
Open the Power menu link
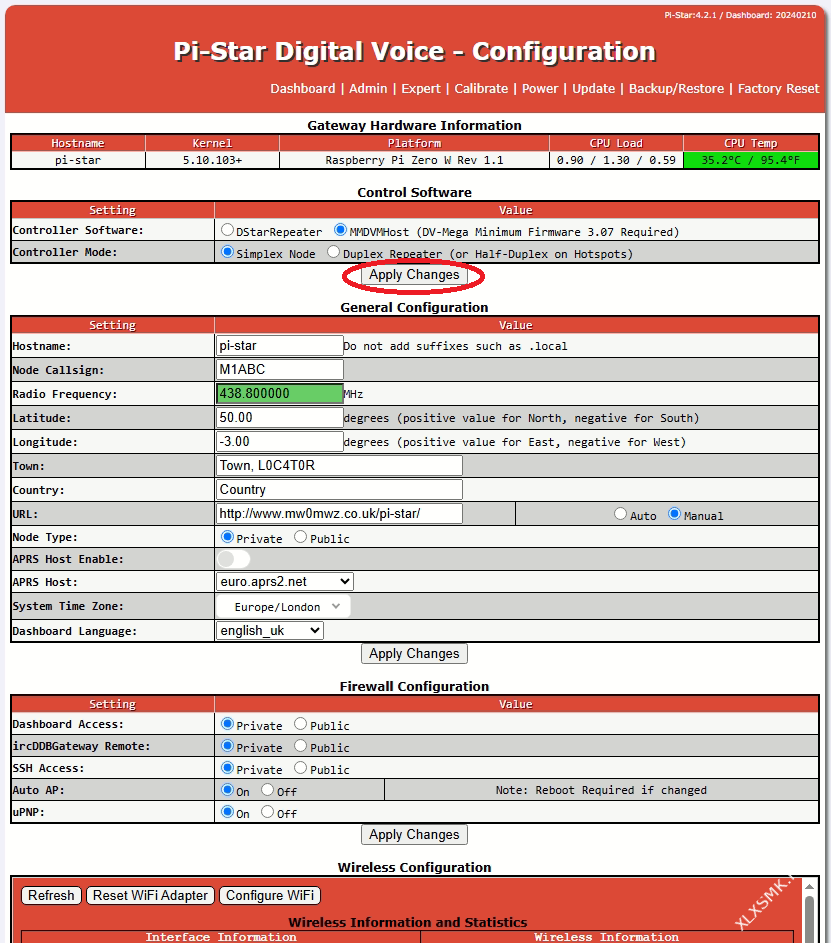click(x=540, y=88)
